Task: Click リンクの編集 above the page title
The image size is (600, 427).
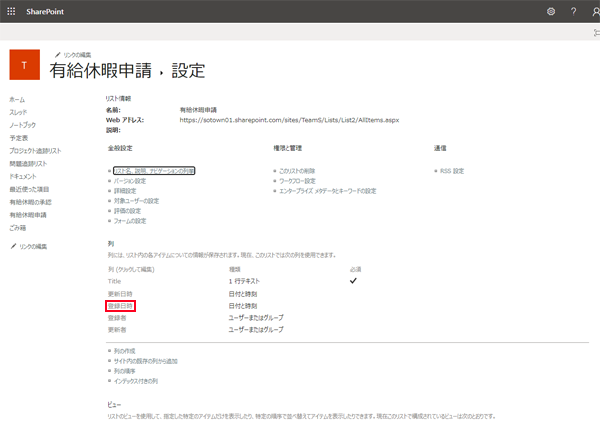Action: pyautogui.click(x=77, y=55)
